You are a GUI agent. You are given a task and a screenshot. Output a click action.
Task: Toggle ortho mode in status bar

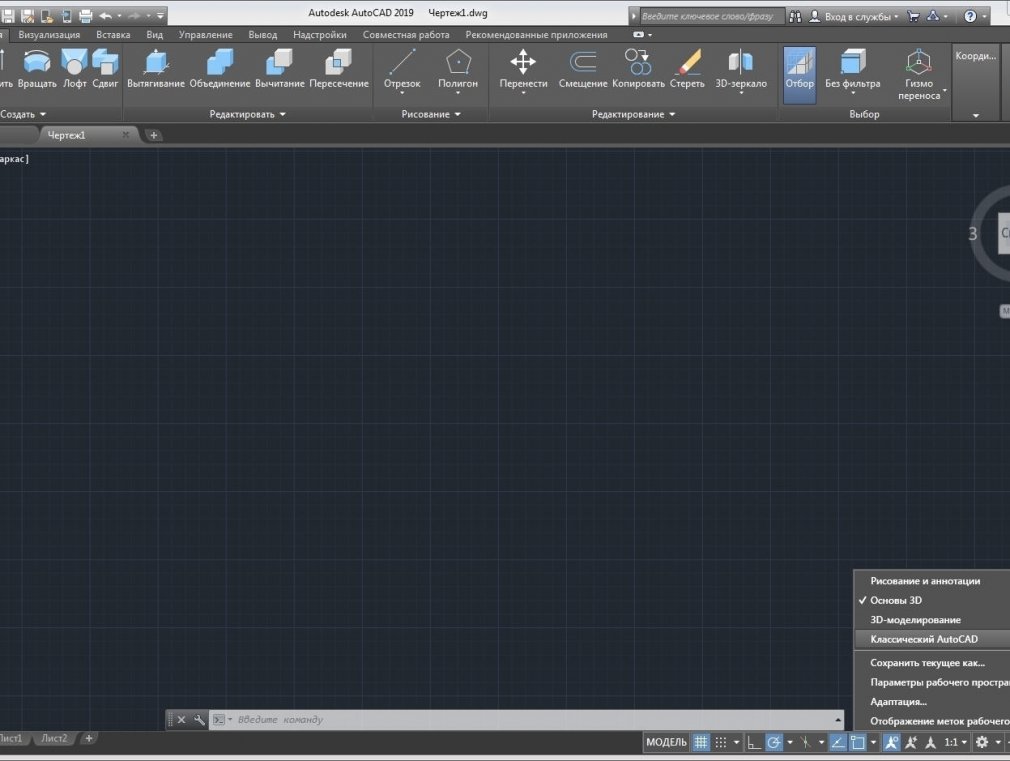[753, 742]
